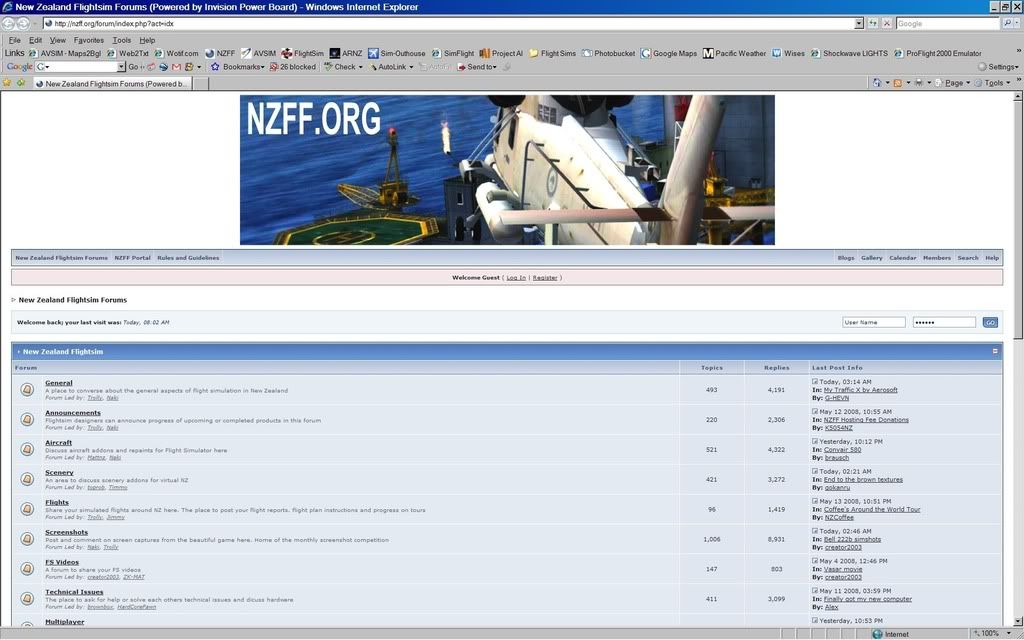Open the Screenshots forum link
Image resolution: width=1024 pixels, height=640 pixels.
(66, 532)
